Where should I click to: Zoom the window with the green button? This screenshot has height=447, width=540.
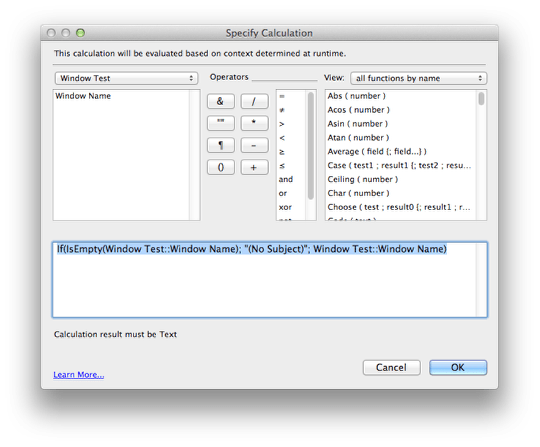tap(80, 33)
